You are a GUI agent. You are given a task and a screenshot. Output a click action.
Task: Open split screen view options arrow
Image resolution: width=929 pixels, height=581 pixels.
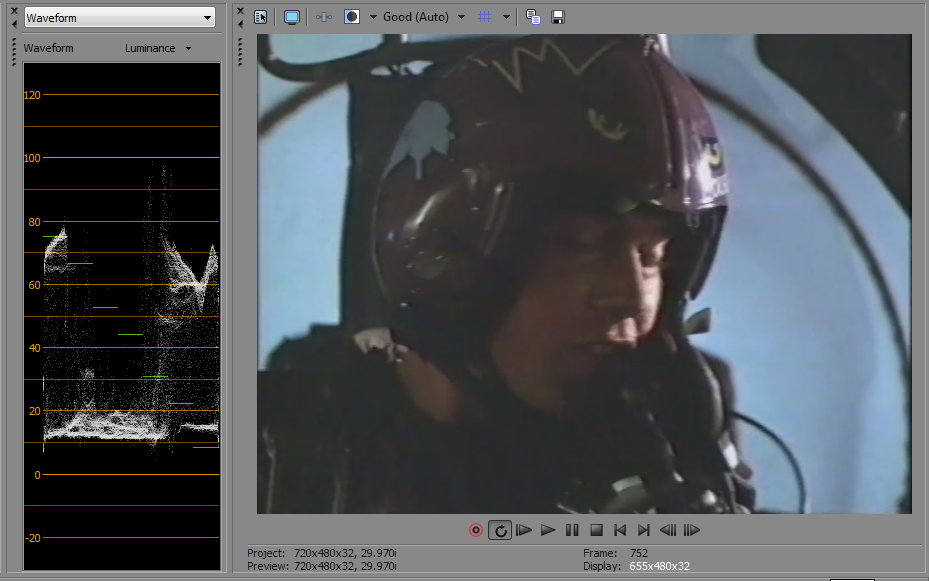[x=373, y=17]
